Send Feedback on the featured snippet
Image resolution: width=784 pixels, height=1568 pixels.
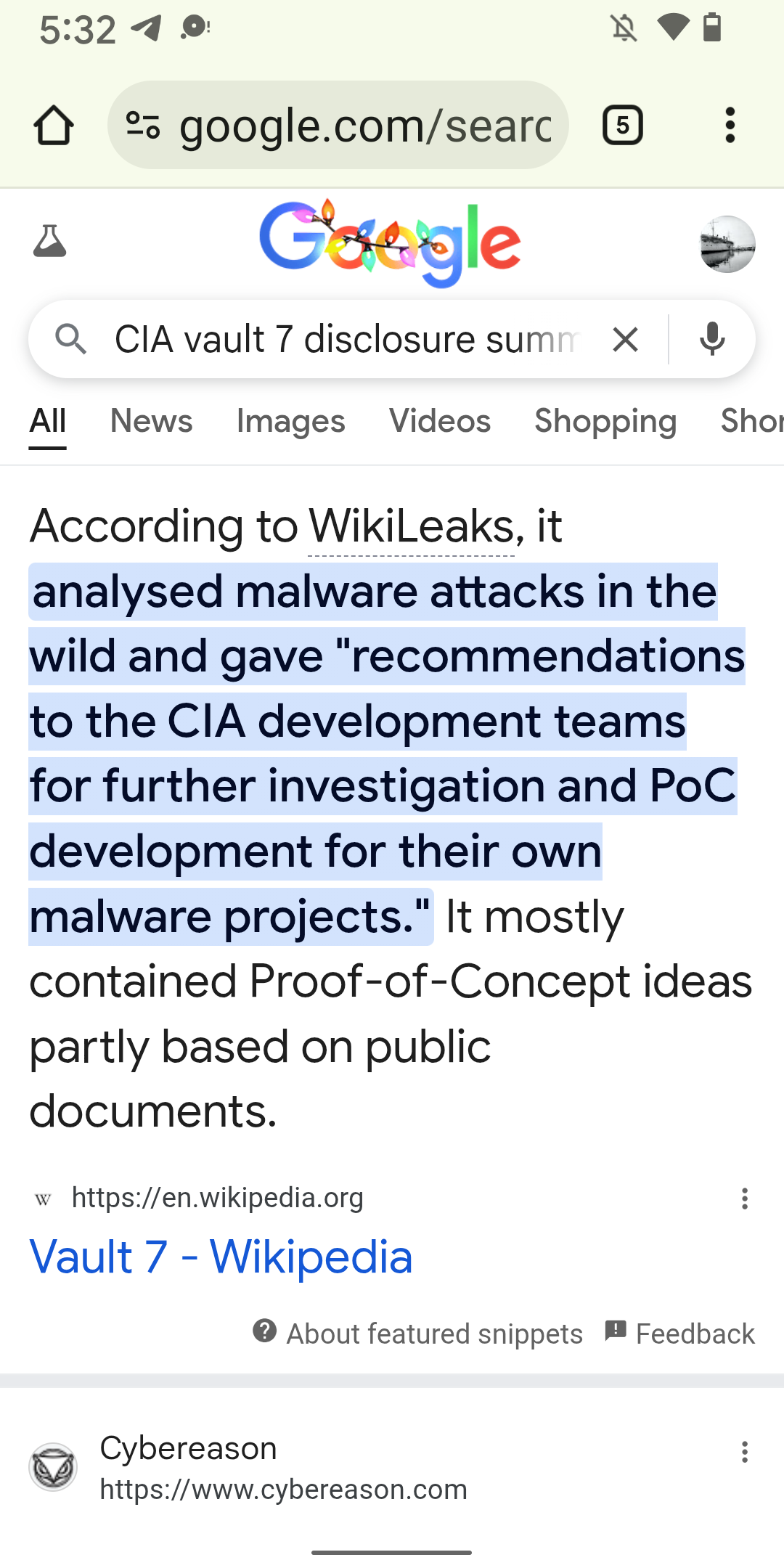(x=680, y=1334)
